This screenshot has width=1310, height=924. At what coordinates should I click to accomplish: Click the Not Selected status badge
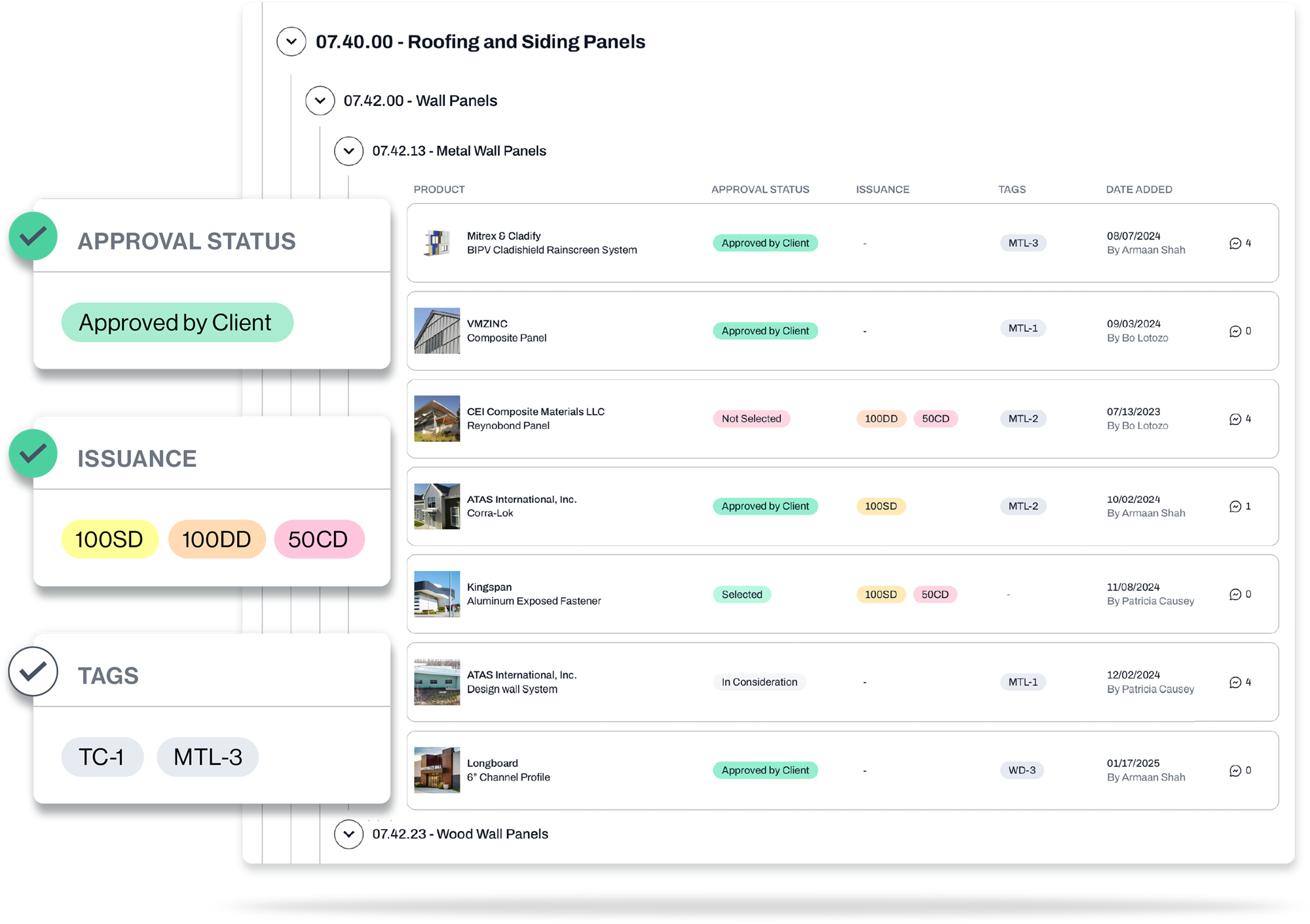click(751, 418)
